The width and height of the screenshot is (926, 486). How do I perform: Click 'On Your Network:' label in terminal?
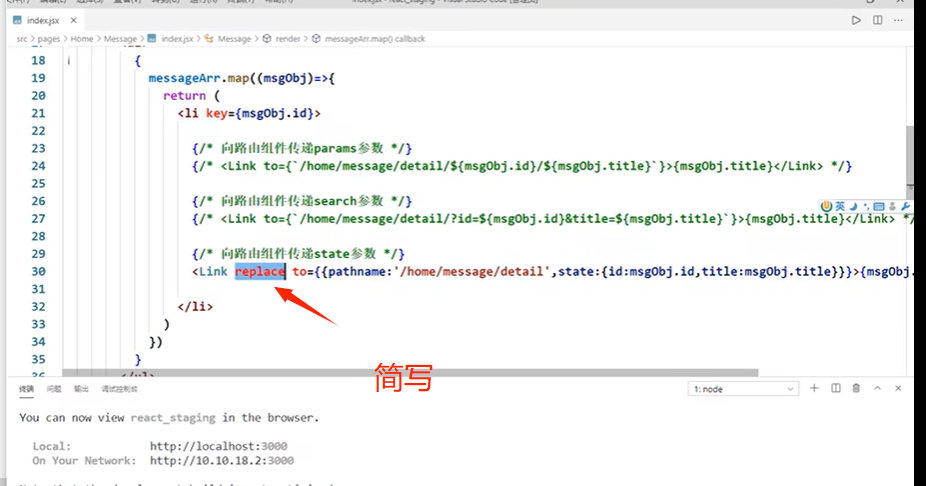coord(84,461)
